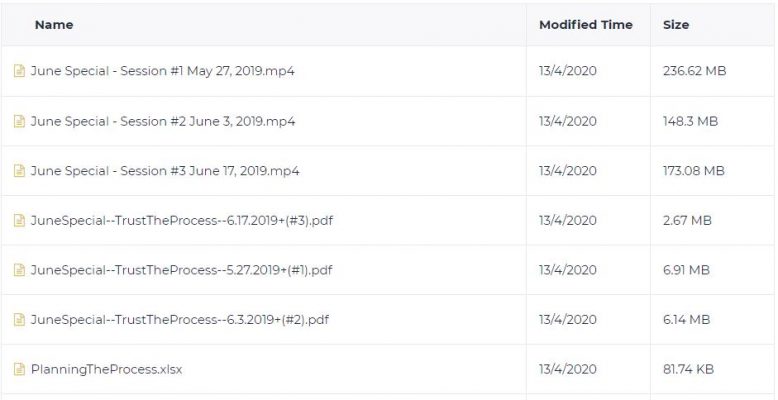Click the 236.62 MB size cell
The height and width of the screenshot is (400, 778).
click(x=694, y=71)
